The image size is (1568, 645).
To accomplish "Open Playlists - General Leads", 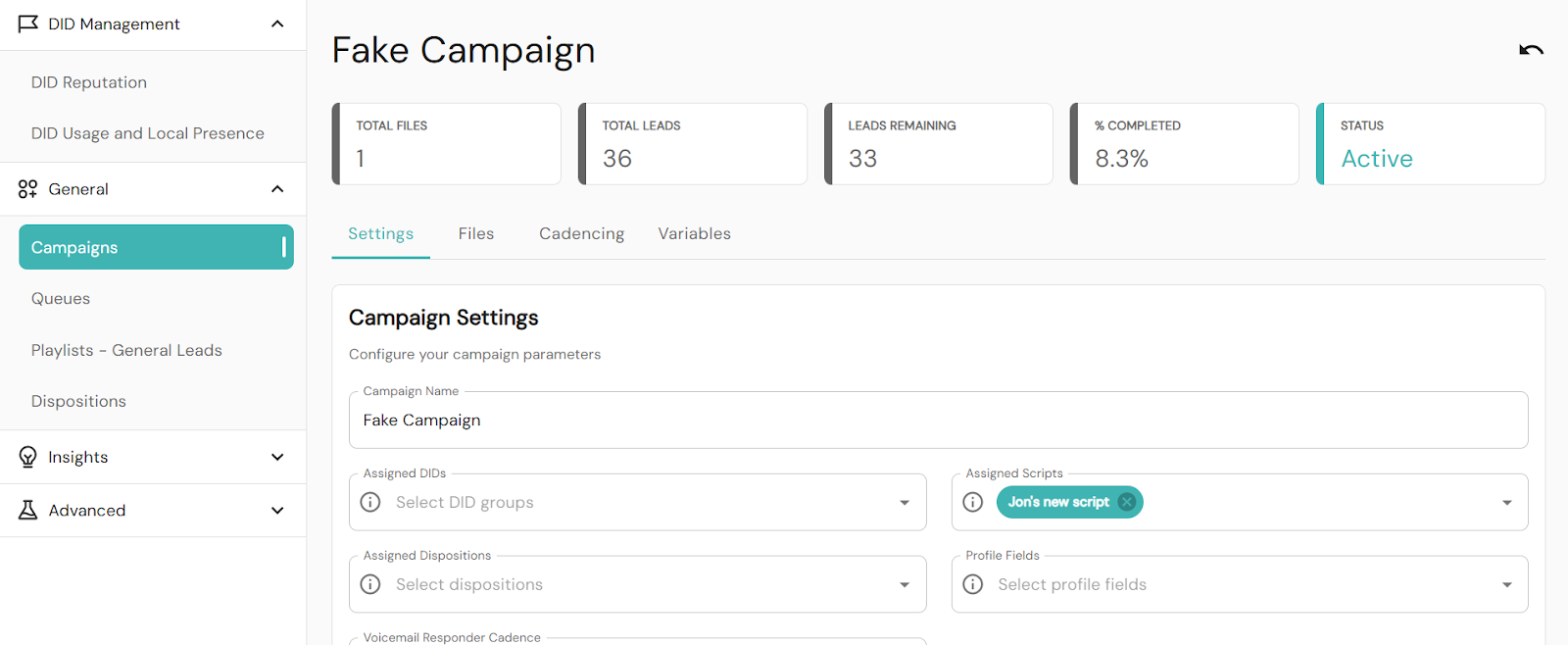I will (x=126, y=350).
